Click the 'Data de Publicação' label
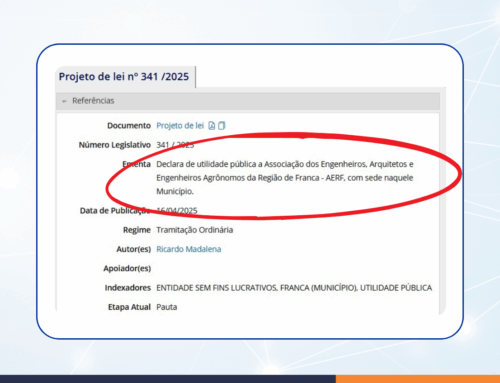The height and width of the screenshot is (383, 500). pos(115,211)
